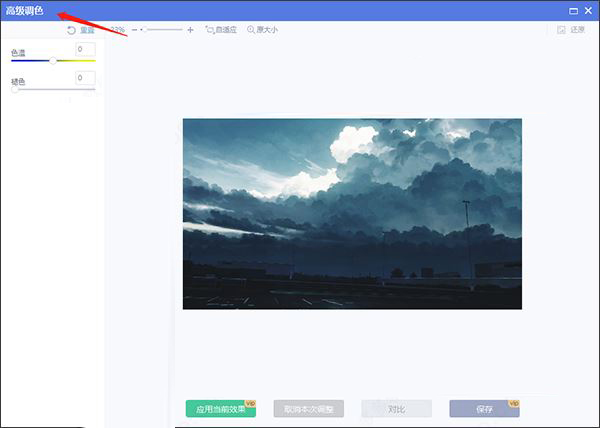Click the 褪色 fade slider handle
This screenshot has width=600, height=428.
coord(15,90)
